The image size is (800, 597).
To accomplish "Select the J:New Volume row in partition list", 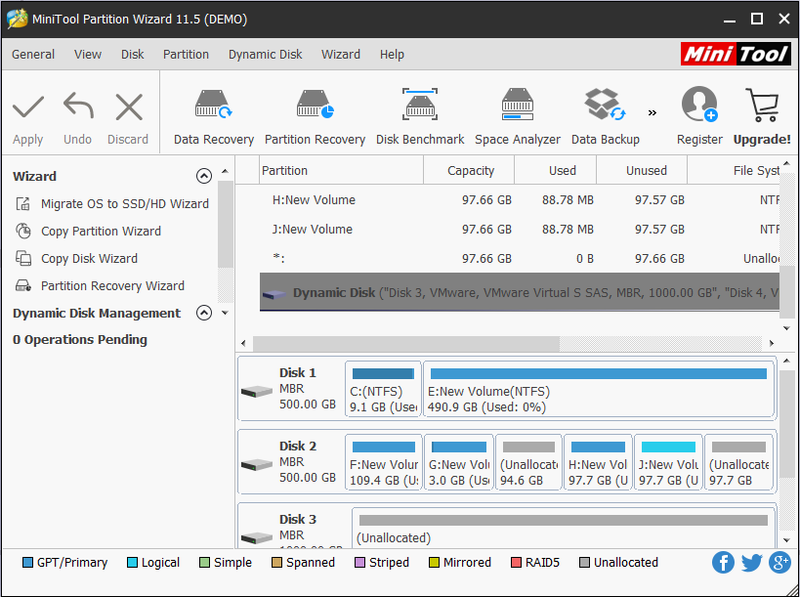I will (519, 229).
